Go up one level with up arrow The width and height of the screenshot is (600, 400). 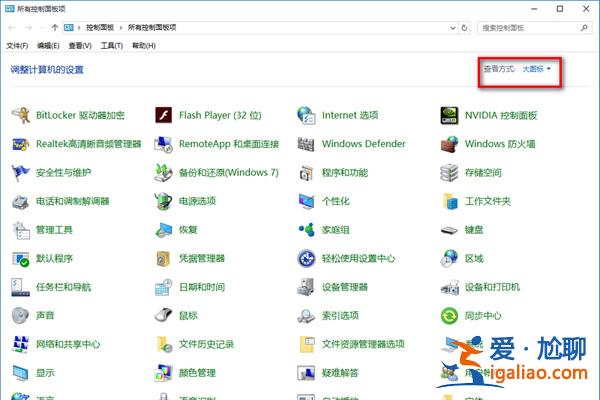click(x=55, y=28)
